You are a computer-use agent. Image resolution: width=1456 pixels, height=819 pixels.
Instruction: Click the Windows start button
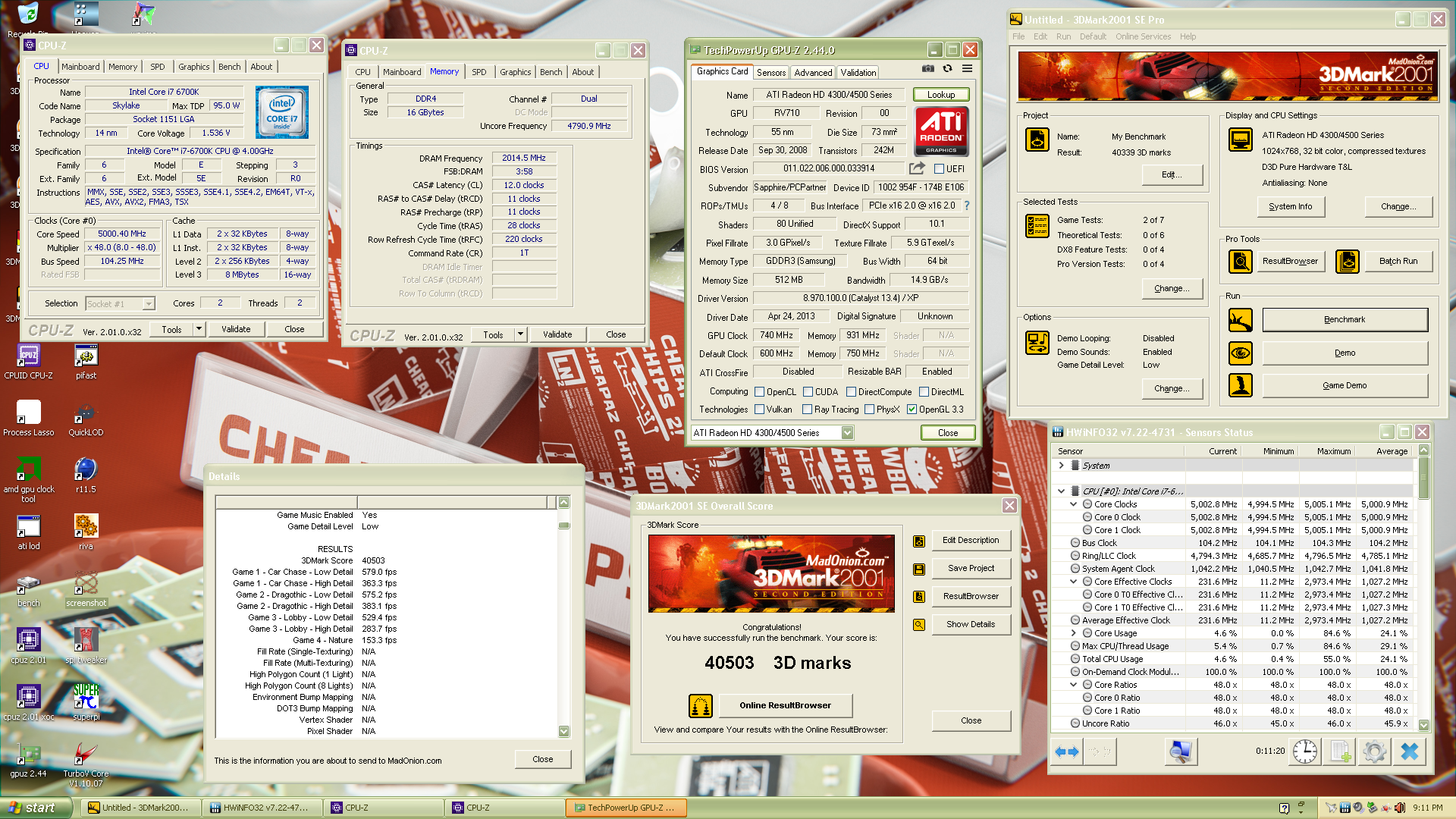pyautogui.click(x=36, y=808)
